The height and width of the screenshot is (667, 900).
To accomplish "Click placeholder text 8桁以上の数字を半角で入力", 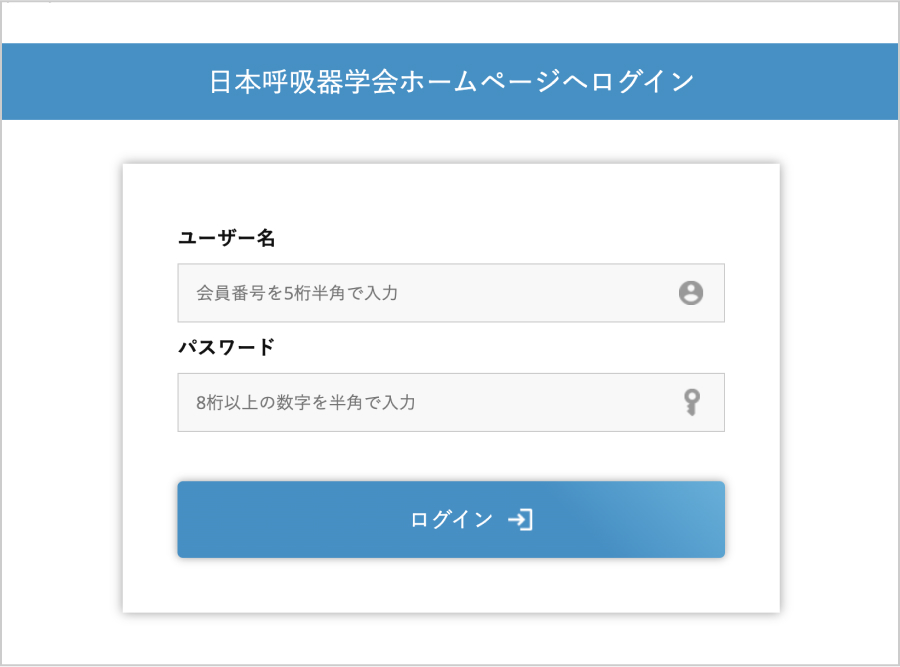I will pos(306,402).
